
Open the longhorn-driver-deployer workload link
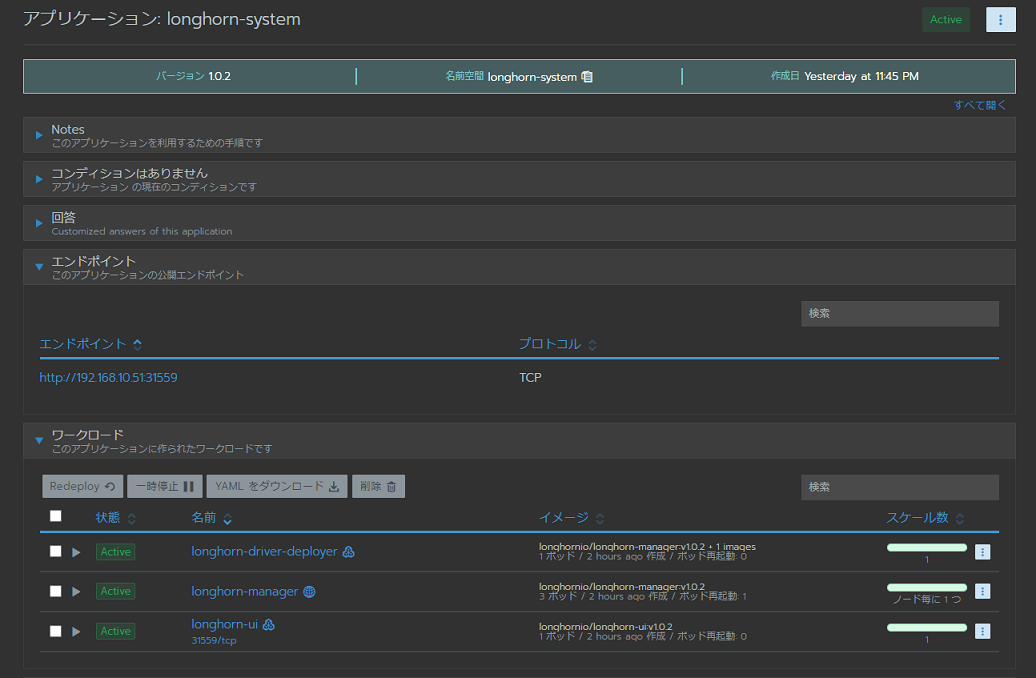click(264, 551)
